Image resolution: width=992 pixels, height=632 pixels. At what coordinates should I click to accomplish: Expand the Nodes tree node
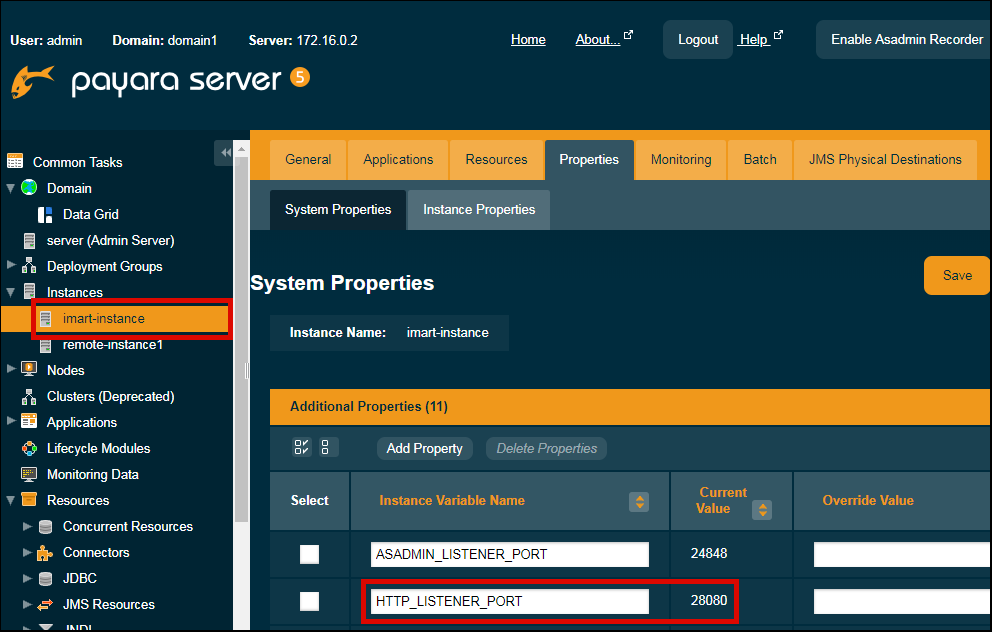pos(11,370)
